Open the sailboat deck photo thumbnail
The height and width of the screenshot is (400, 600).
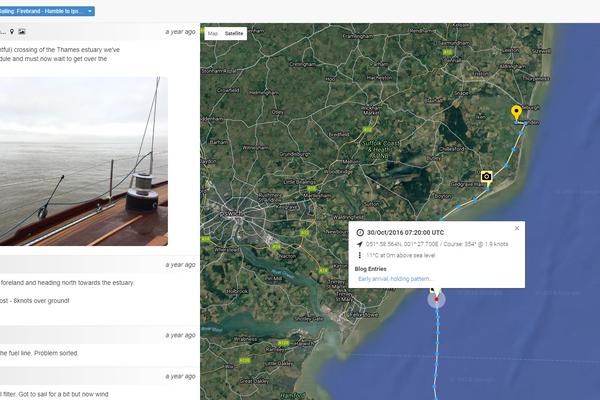click(82, 160)
